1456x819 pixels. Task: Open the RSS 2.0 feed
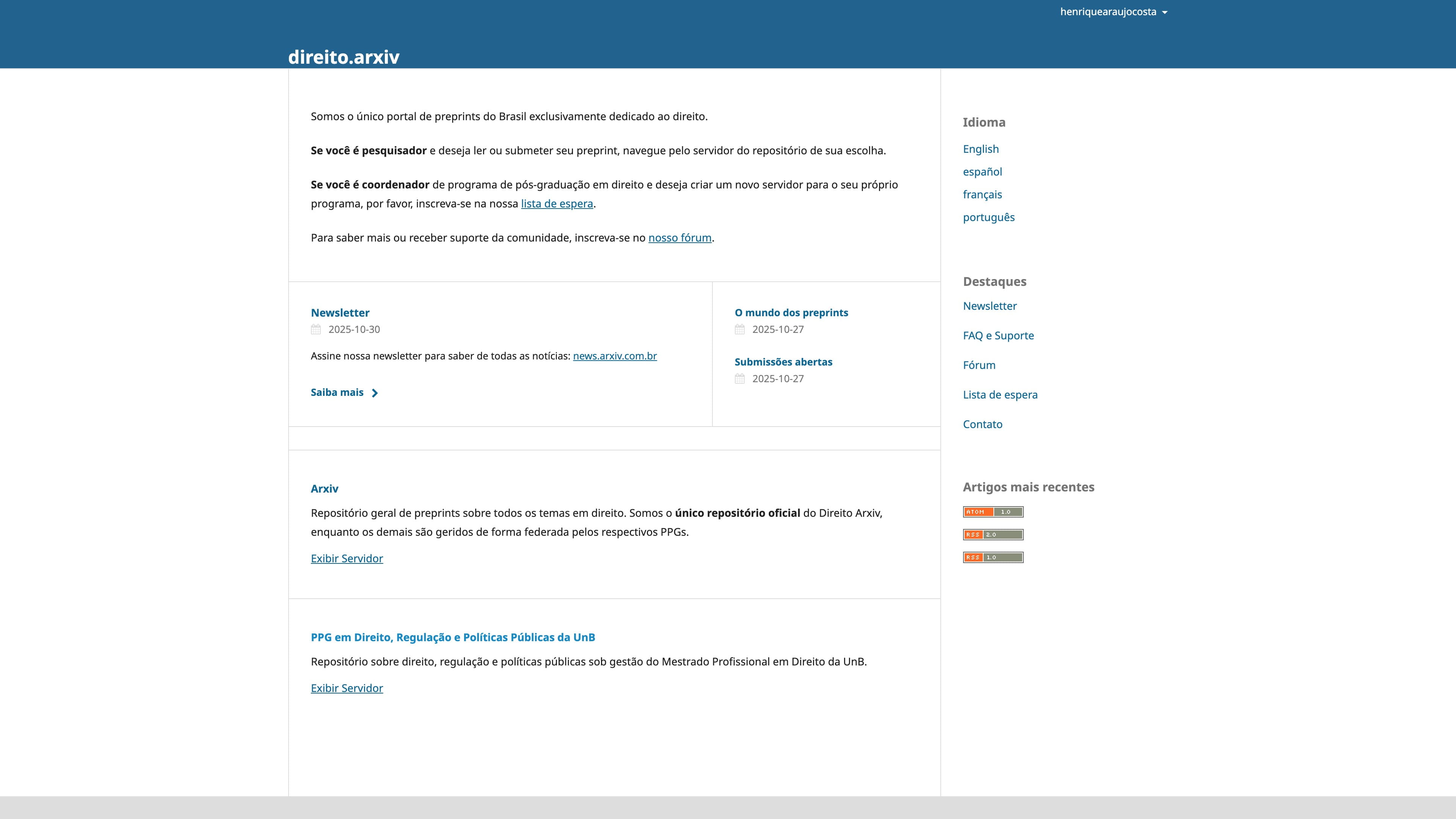pos(993,534)
